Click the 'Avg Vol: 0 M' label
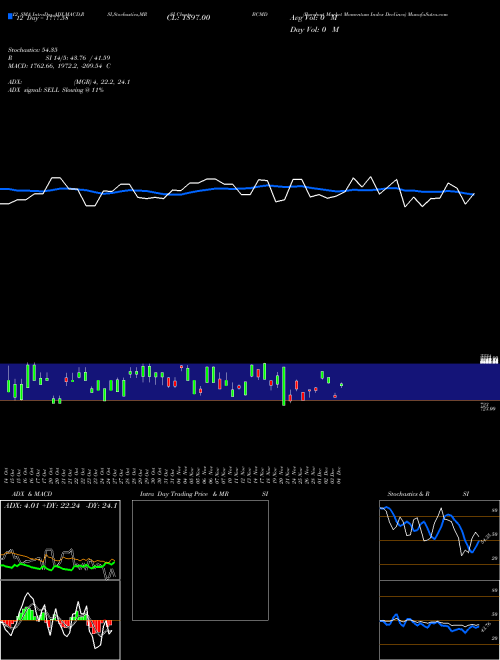Image resolution: width=500 pixels, height=660 pixels. point(314,18)
